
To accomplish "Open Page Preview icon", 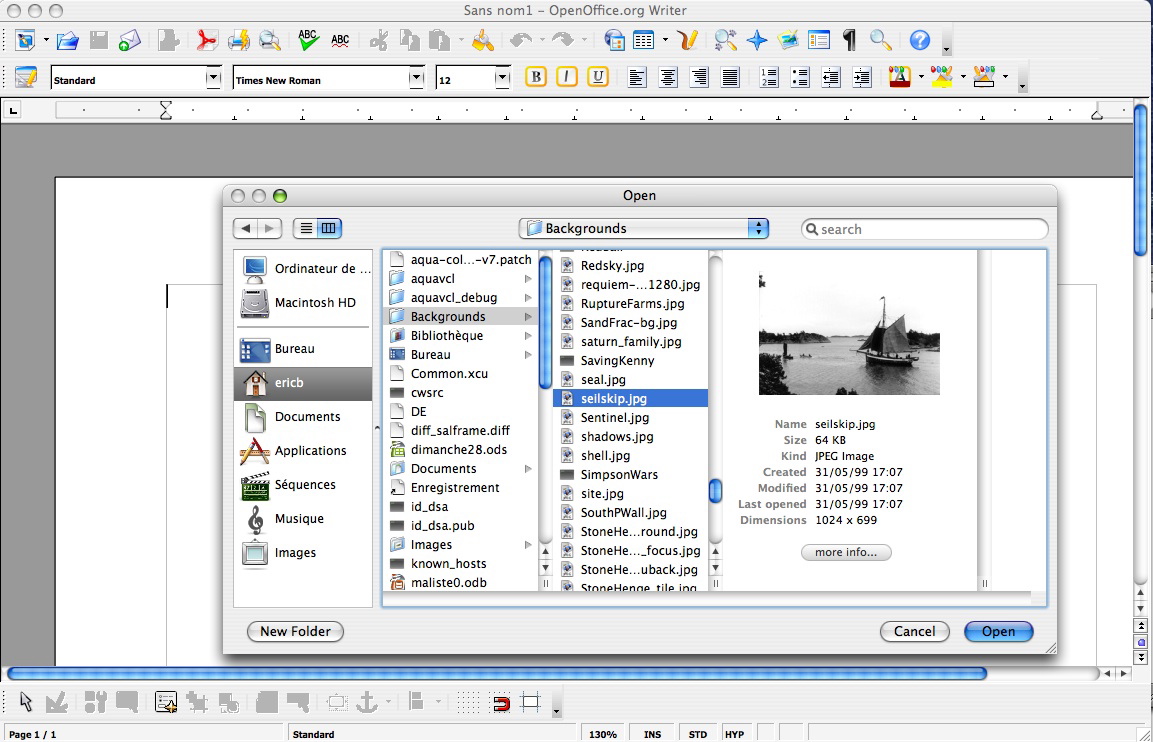I will (x=270, y=40).
